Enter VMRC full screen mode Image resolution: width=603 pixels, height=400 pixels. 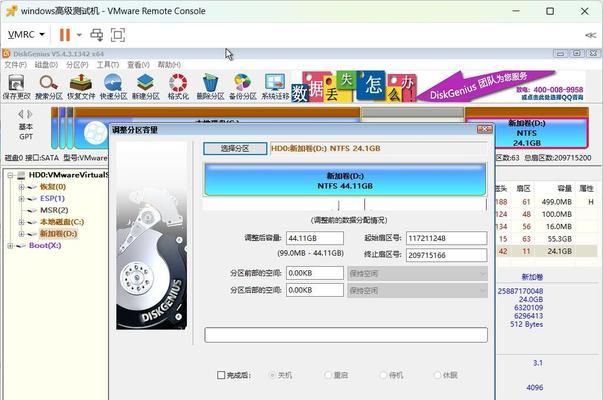[118, 35]
